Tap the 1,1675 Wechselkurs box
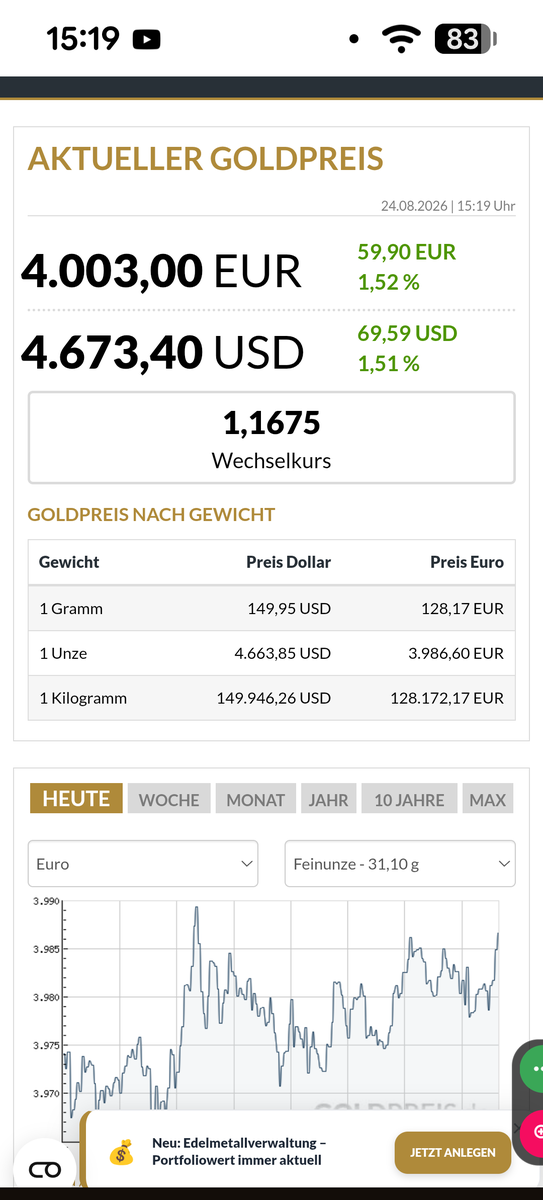 click(x=272, y=438)
